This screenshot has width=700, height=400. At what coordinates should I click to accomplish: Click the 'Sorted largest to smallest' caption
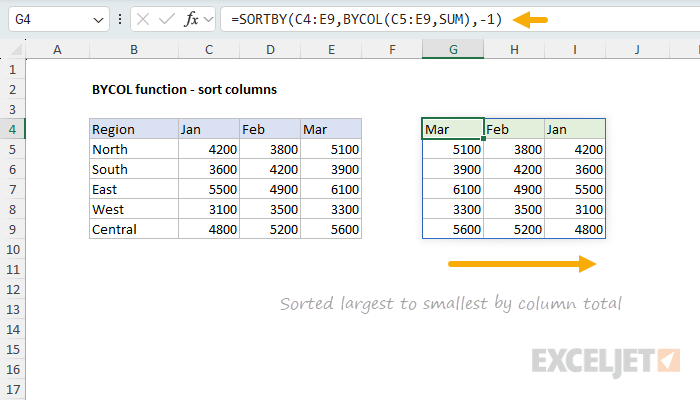(x=451, y=304)
